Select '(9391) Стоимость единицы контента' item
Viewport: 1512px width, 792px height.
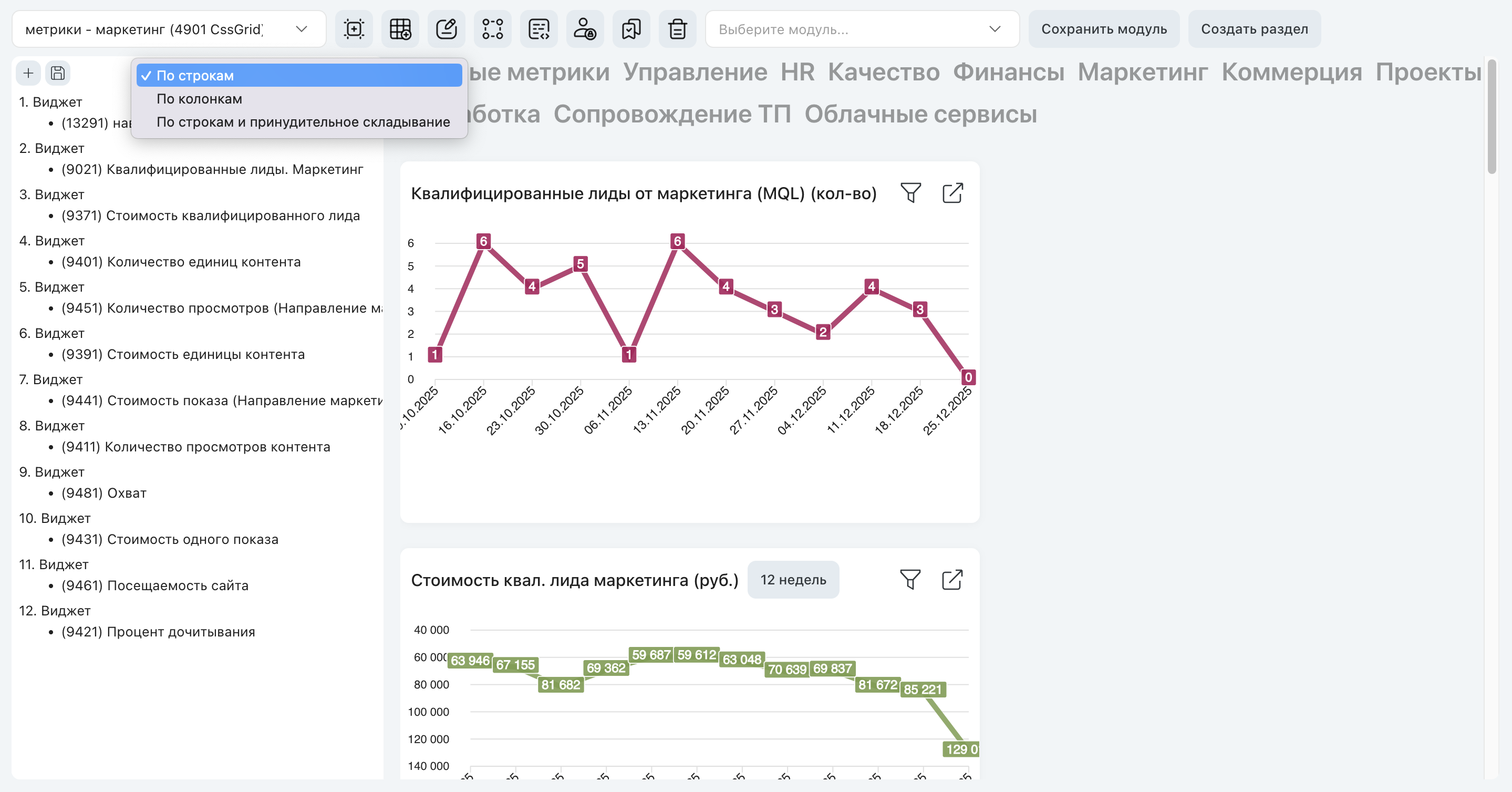183,355
